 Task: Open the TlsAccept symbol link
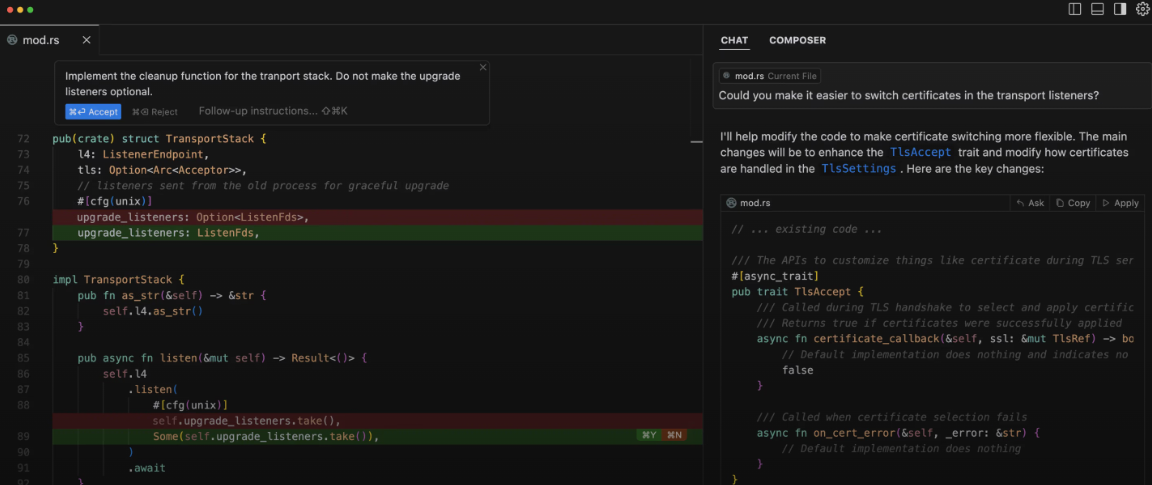[921, 153]
